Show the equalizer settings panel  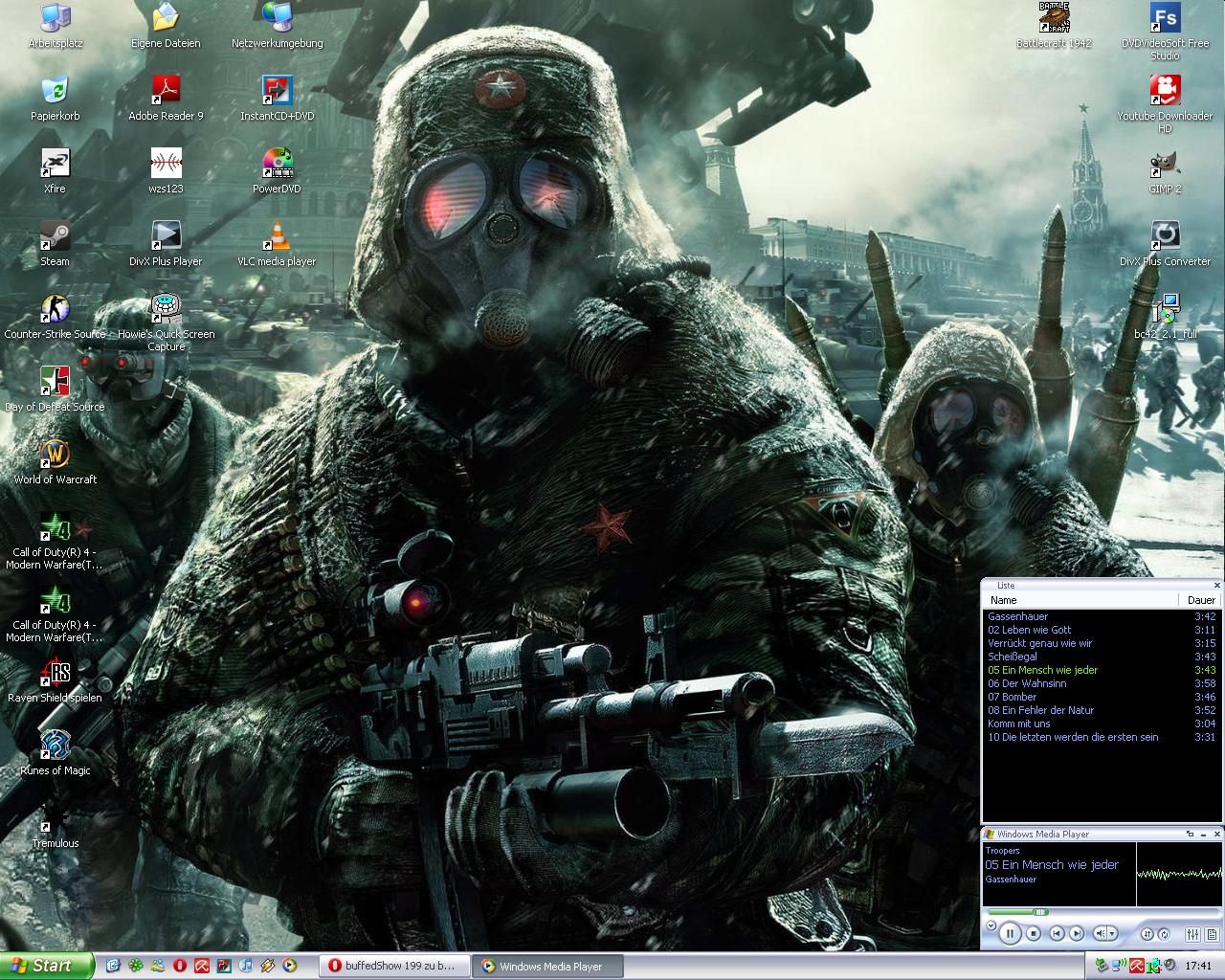tap(1192, 934)
